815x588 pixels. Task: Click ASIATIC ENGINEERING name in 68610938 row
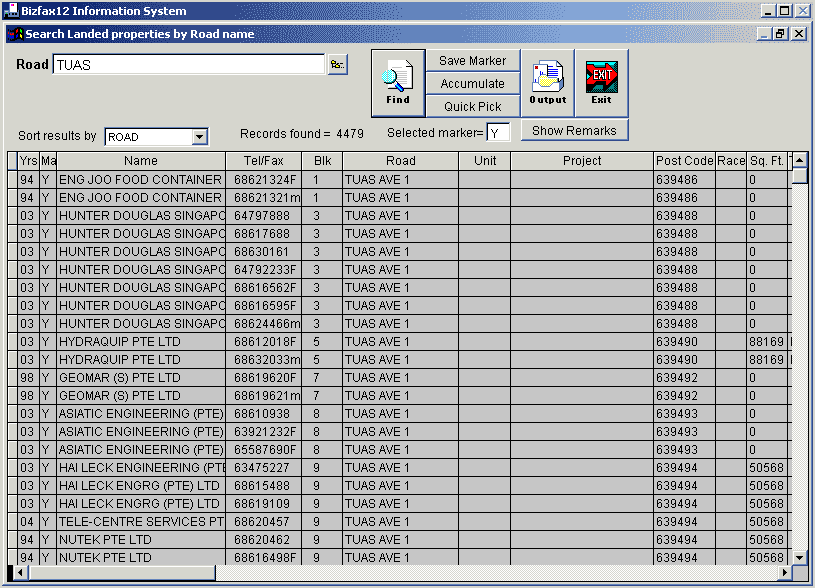[x=141, y=414]
